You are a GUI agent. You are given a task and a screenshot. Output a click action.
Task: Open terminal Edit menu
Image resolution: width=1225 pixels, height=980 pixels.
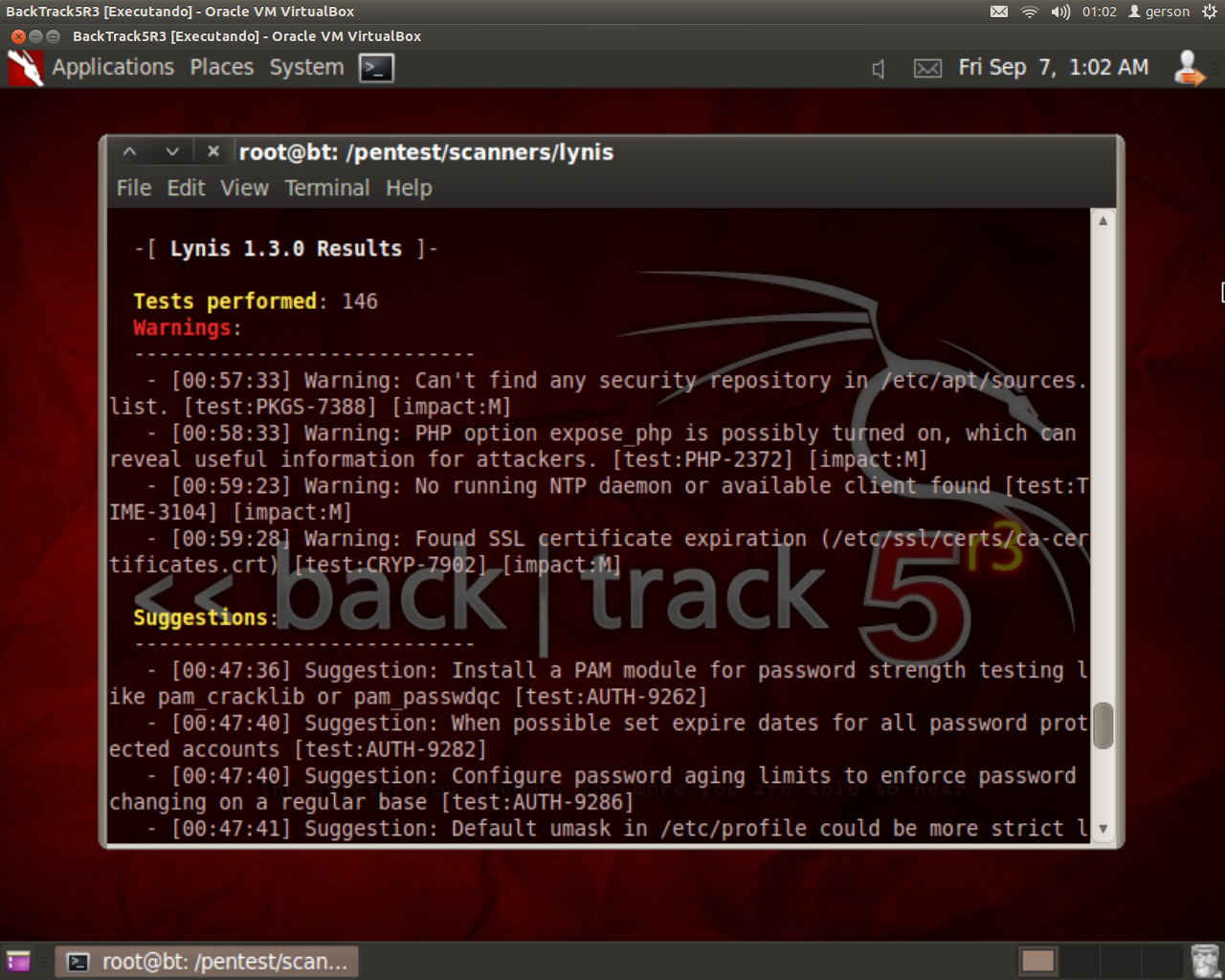[x=186, y=189]
